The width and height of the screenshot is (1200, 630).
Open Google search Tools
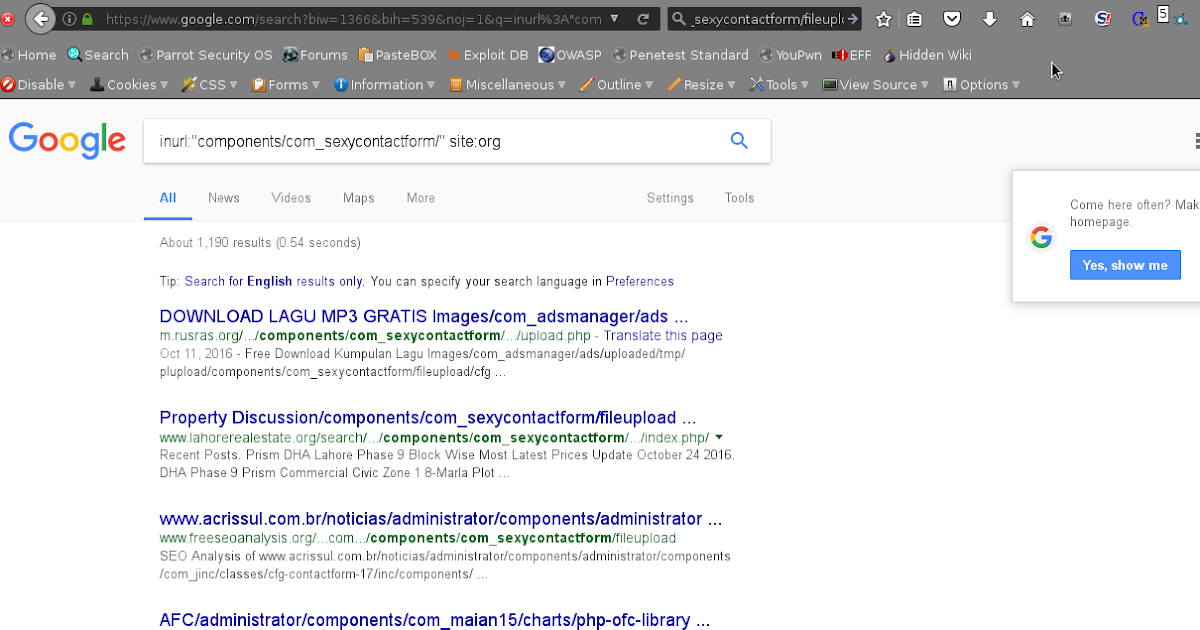click(739, 198)
